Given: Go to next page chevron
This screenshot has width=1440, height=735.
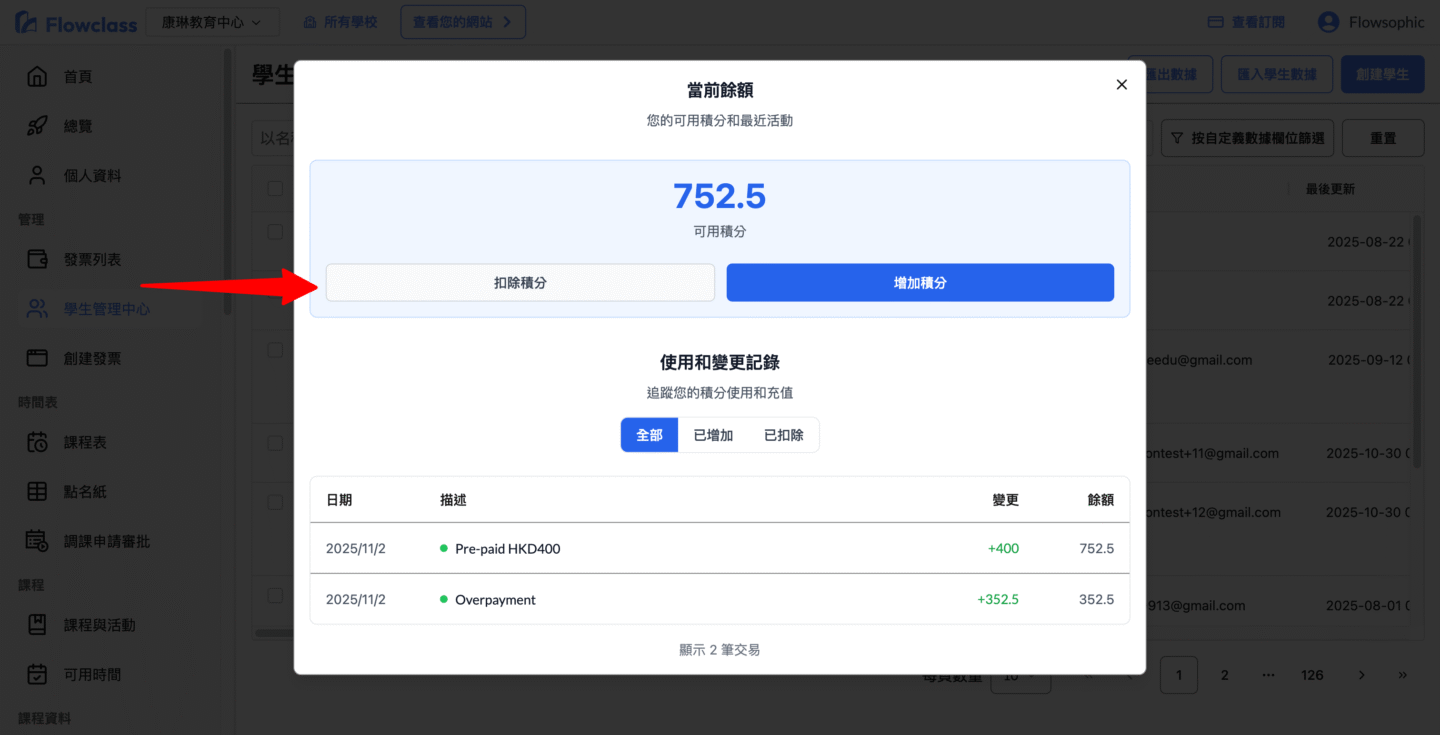Looking at the screenshot, I should [1361, 675].
